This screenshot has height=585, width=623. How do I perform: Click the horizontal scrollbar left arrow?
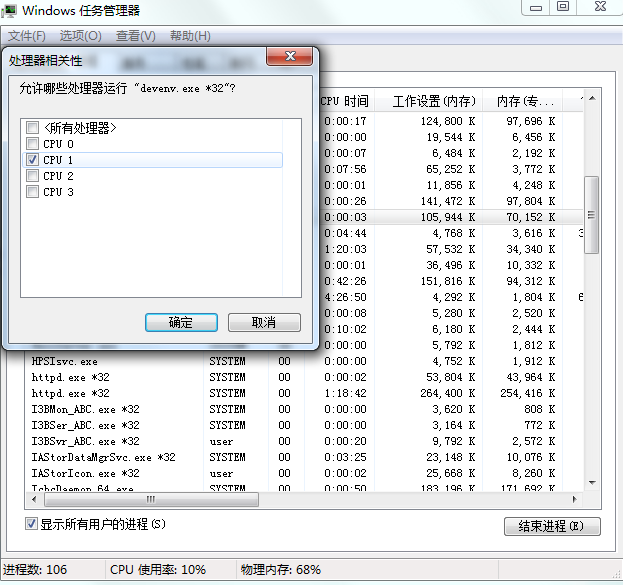tap(34, 497)
